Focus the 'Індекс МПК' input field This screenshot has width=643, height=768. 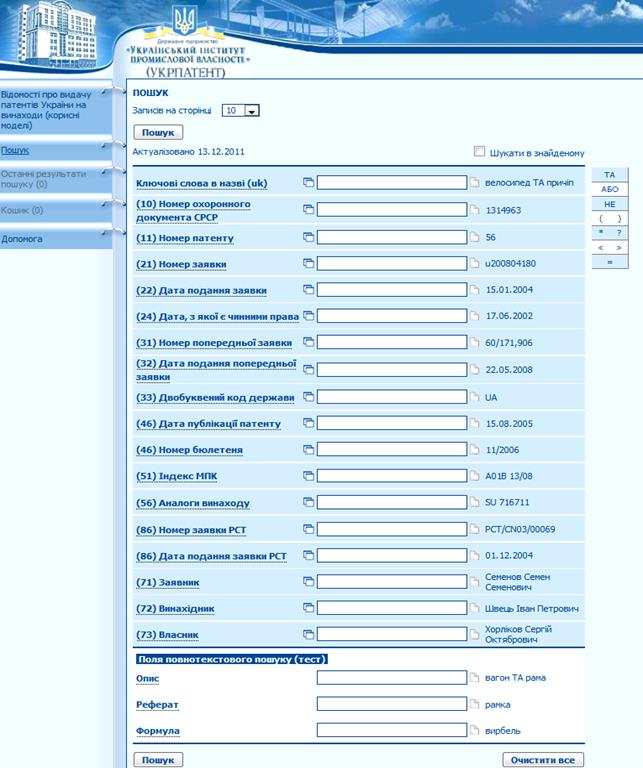click(x=392, y=476)
